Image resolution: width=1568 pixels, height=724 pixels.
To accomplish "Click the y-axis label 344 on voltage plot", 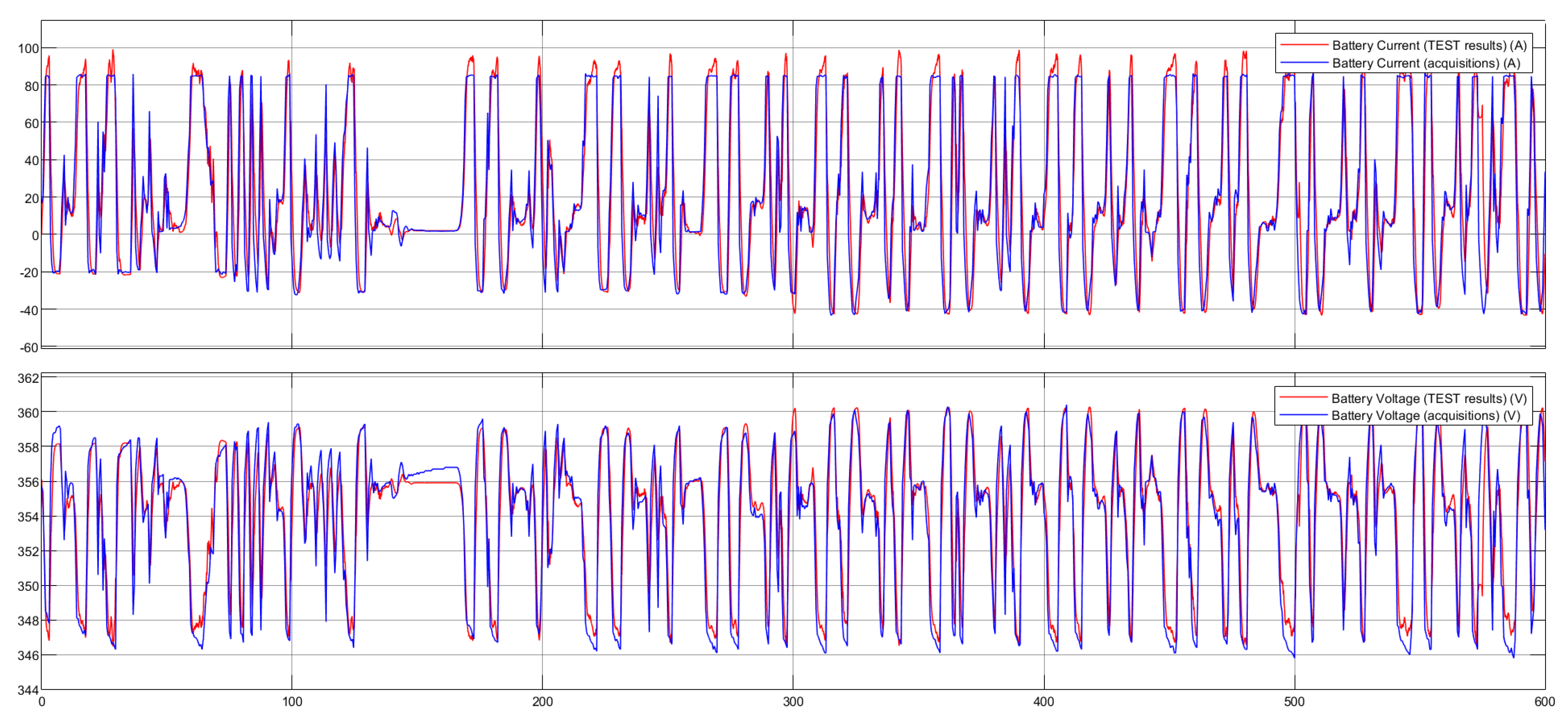I will [28, 691].
